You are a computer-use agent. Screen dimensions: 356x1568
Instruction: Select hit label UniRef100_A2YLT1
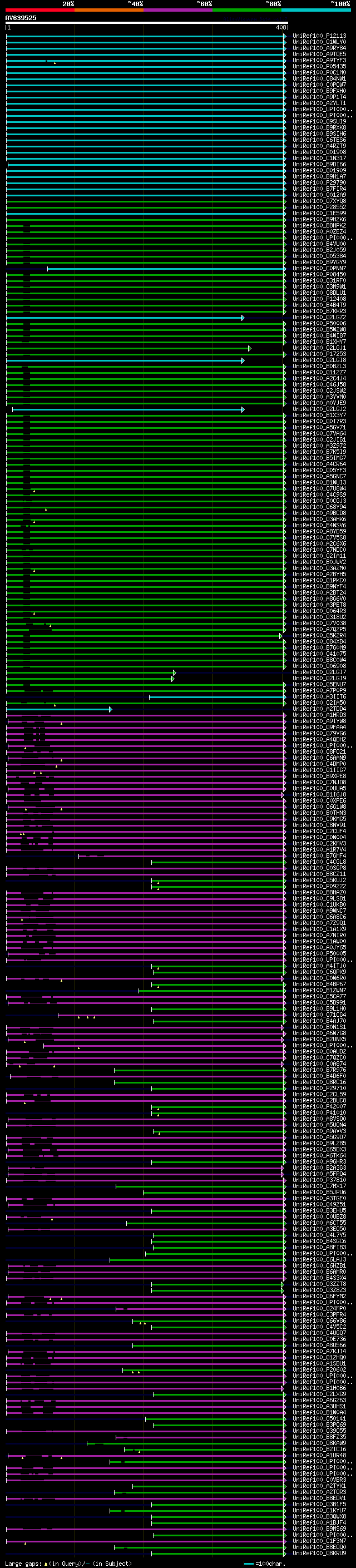click(319, 103)
